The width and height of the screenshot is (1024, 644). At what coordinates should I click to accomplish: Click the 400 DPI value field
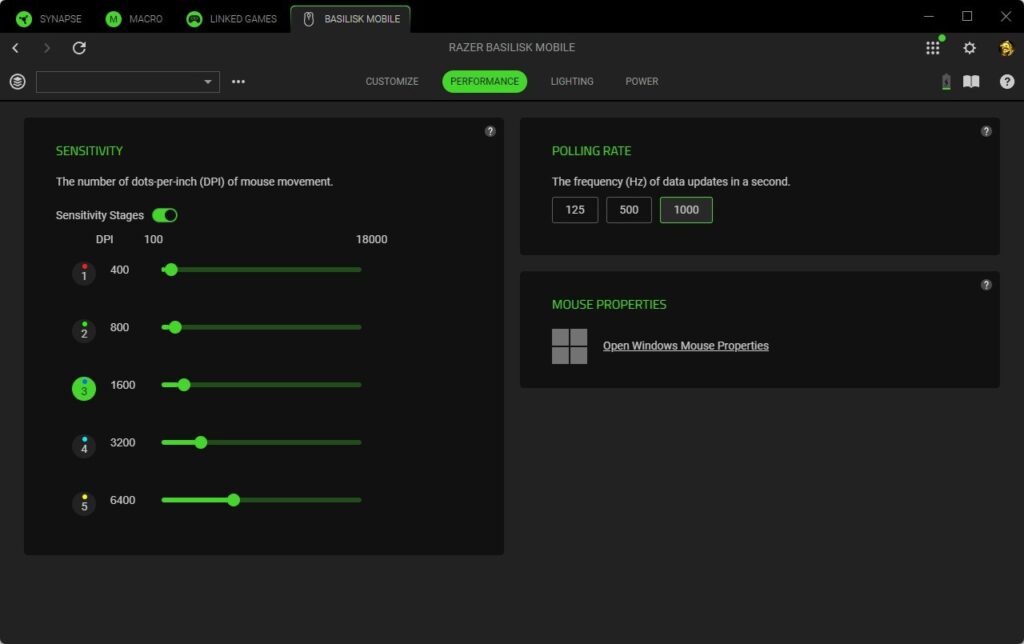[120, 270]
